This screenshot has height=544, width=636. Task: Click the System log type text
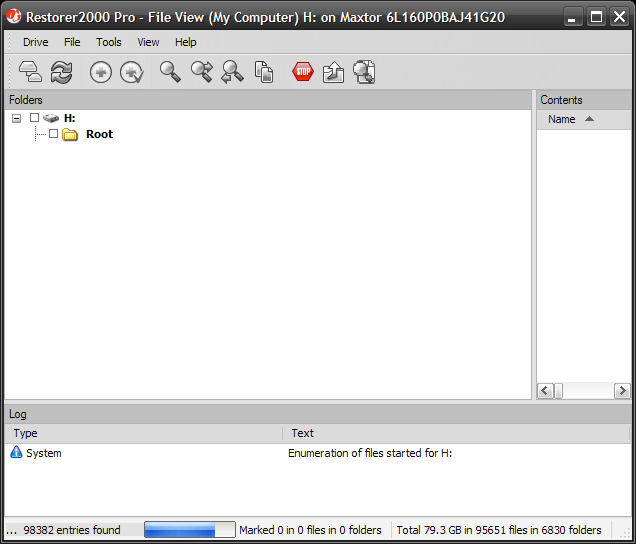point(44,453)
